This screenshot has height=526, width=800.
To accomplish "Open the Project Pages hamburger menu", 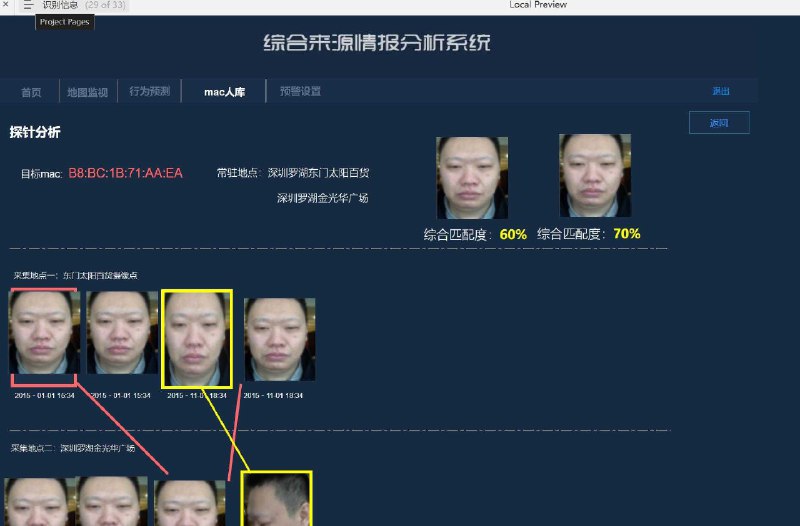I will click(28, 5).
